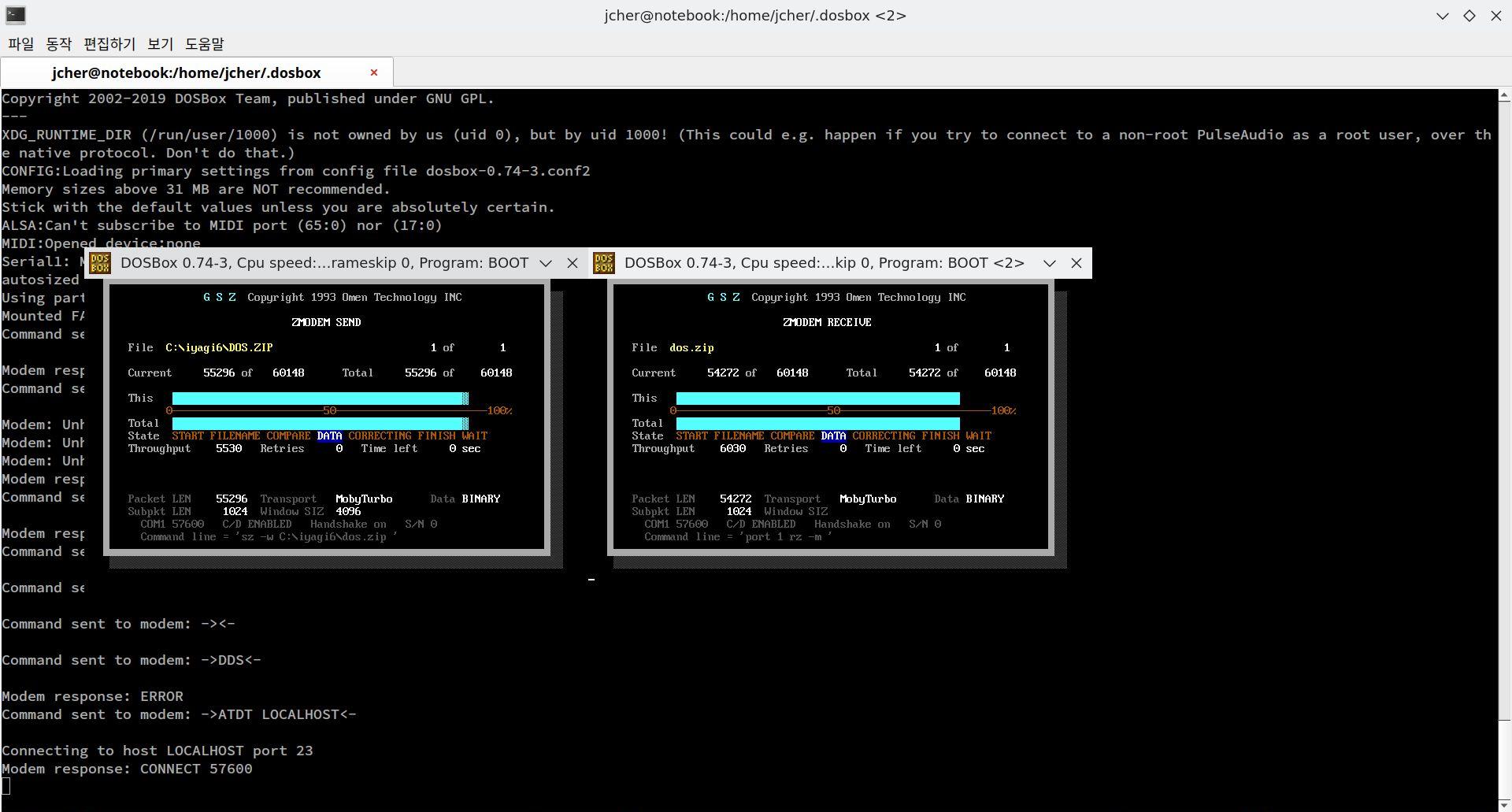
Task: Click the Window SIZ value 4096
Action: click(348, 511)
